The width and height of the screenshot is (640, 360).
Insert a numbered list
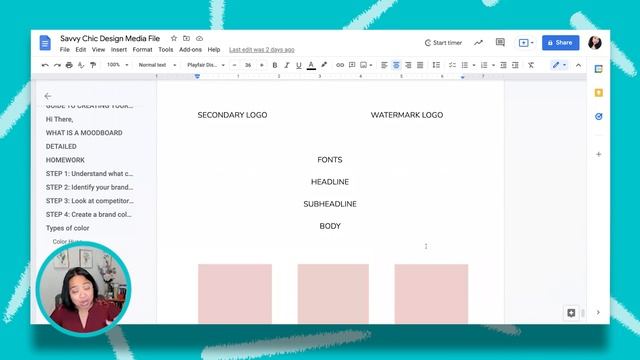click(x=484, y=65)
